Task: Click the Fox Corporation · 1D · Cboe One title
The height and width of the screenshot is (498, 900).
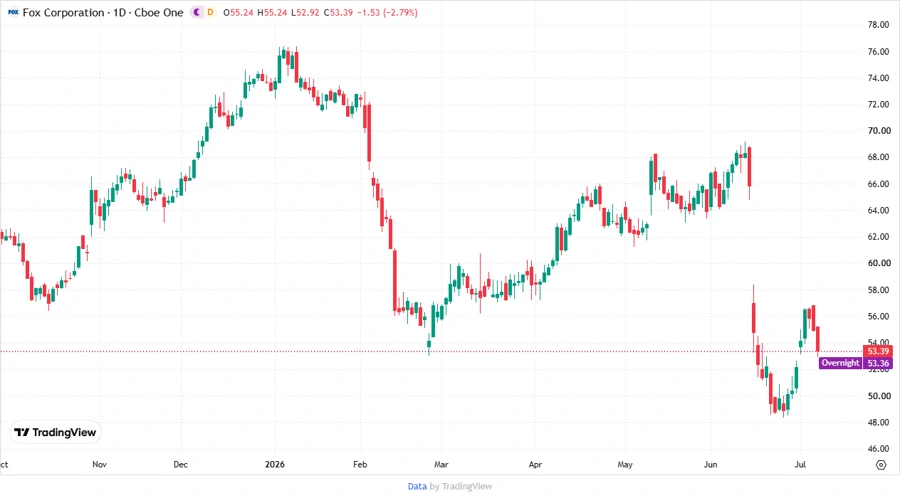Action: [x=103, y=12]
